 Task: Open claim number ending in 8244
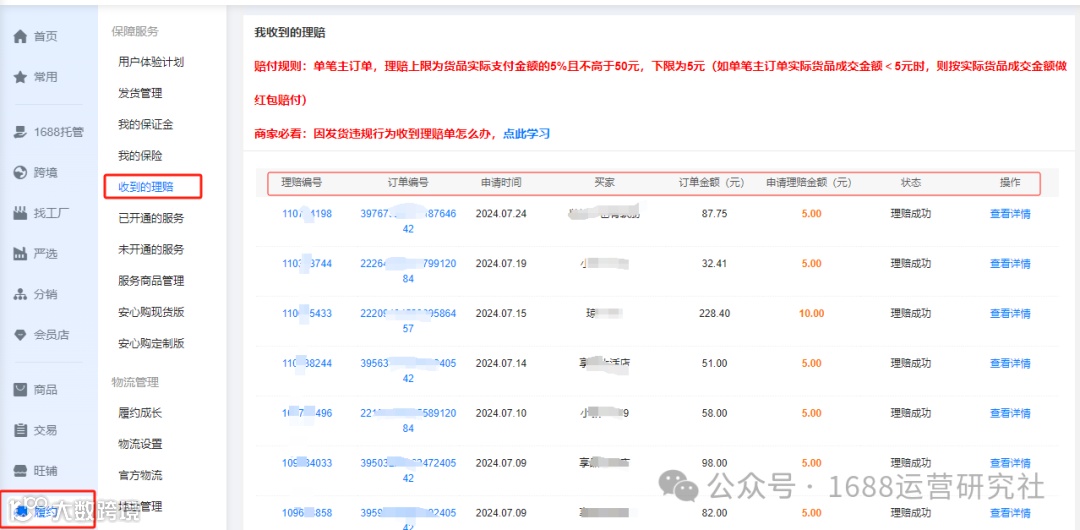click(x=307, y=363)
